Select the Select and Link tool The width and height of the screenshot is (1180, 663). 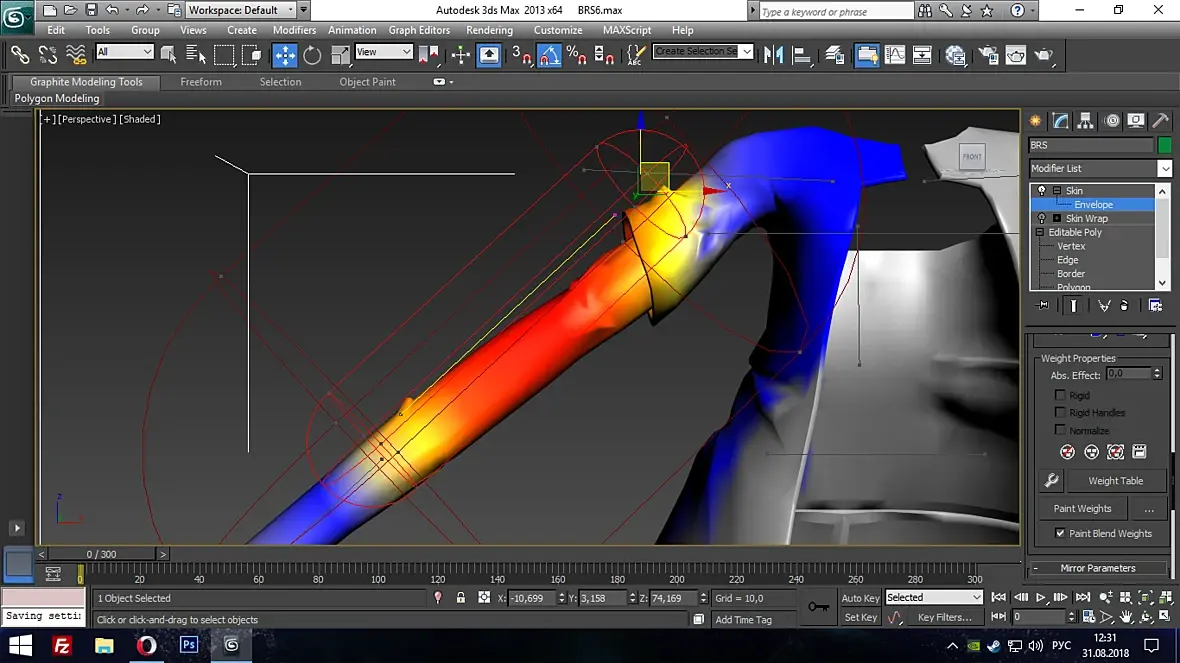20,55
